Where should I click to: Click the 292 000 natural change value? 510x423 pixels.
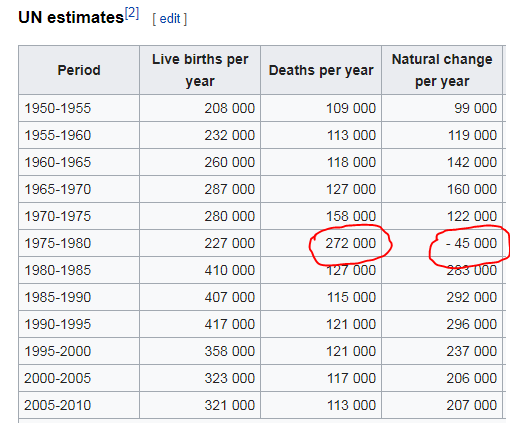click(x=472, y=297)
